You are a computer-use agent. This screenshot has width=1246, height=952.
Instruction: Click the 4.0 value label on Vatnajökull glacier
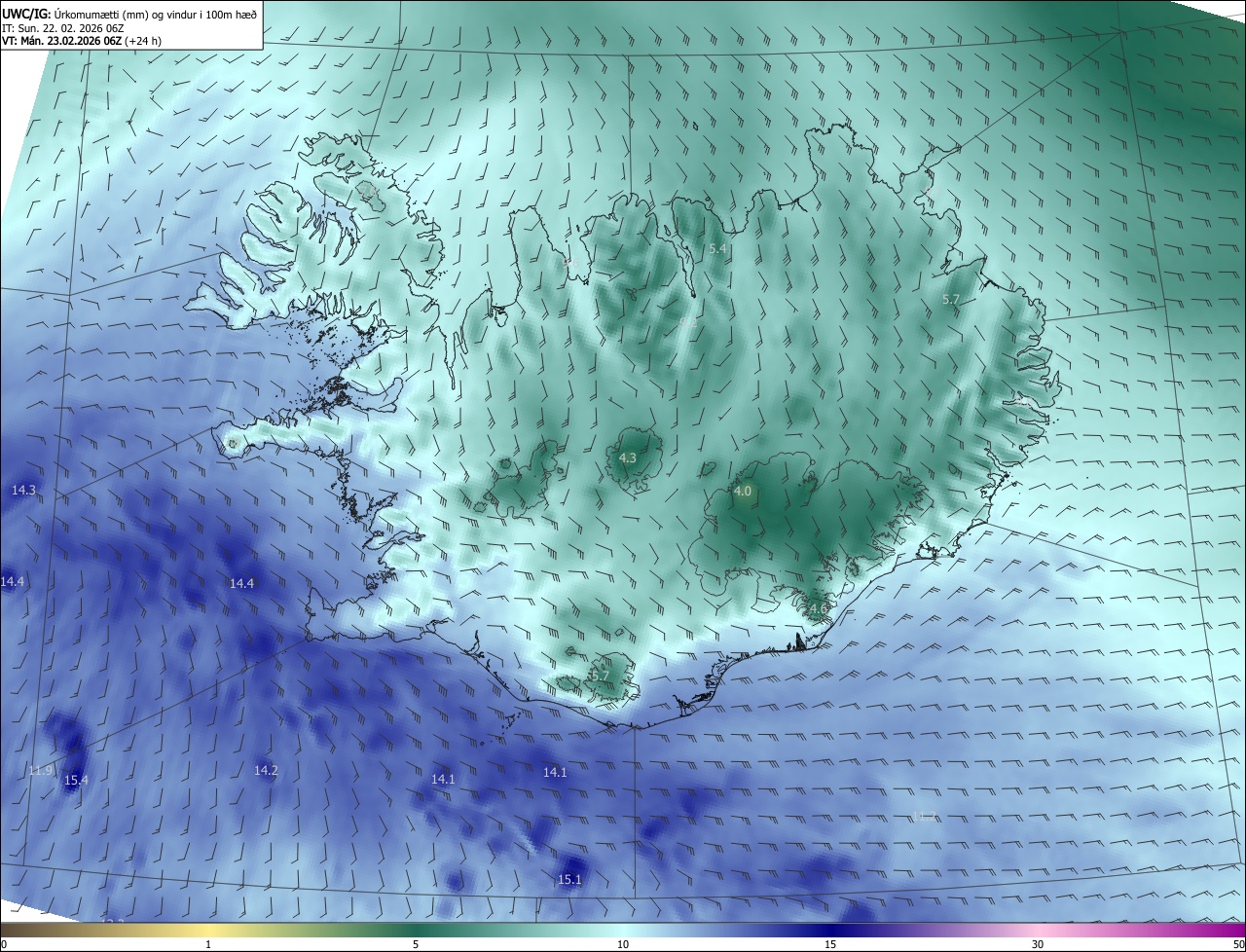pyautogui.click(x=743, y=492)
